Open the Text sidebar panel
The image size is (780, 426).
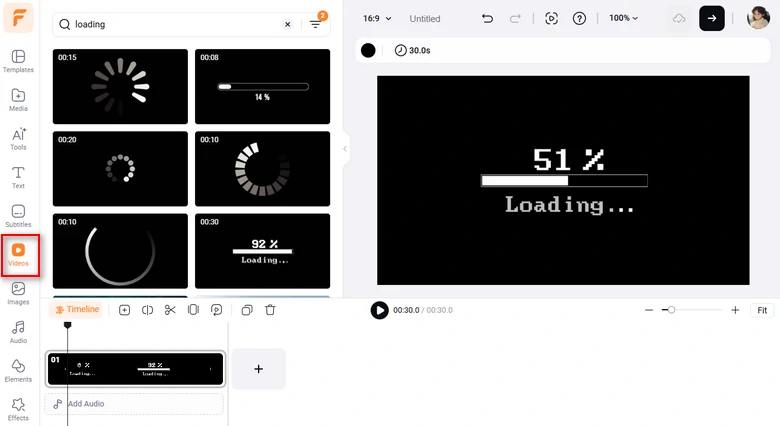[18, 178]
